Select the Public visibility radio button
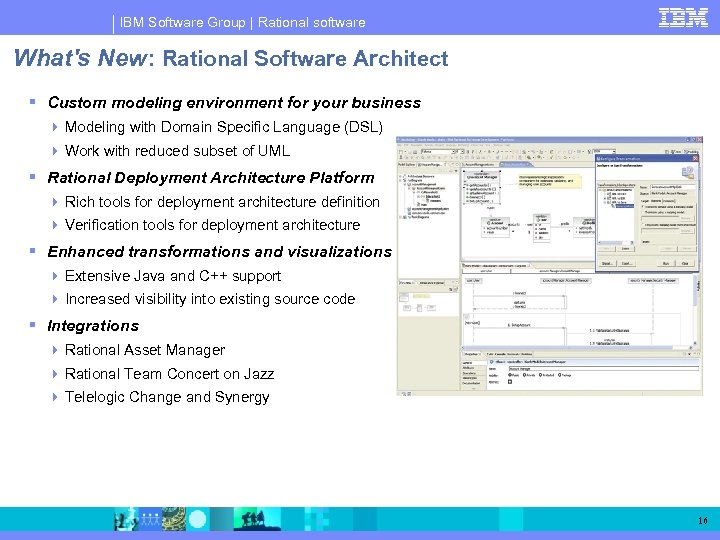Viewport: 720px width, 540px height. [x=510, y=375]
